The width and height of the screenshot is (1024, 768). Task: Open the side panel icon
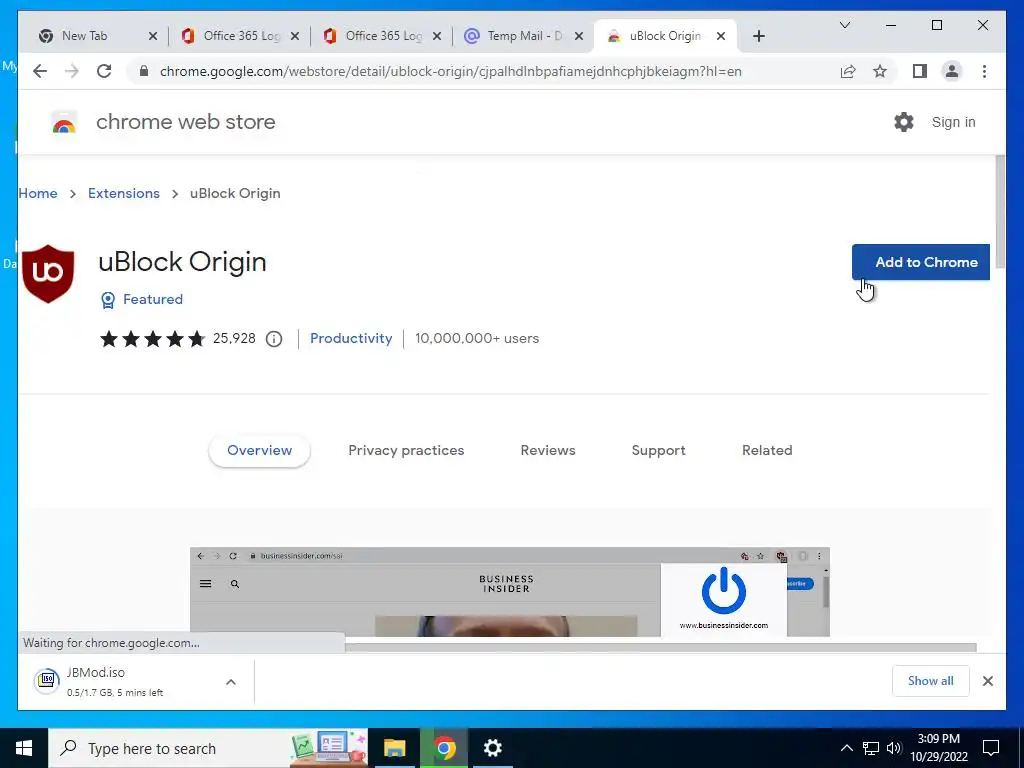point(920,71)
